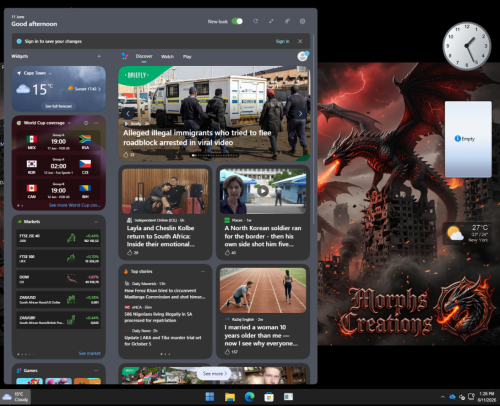This screenshot has height=406, width=500.
Task: Click See more World Cup coverage link
Action: [x=74, y=205]
